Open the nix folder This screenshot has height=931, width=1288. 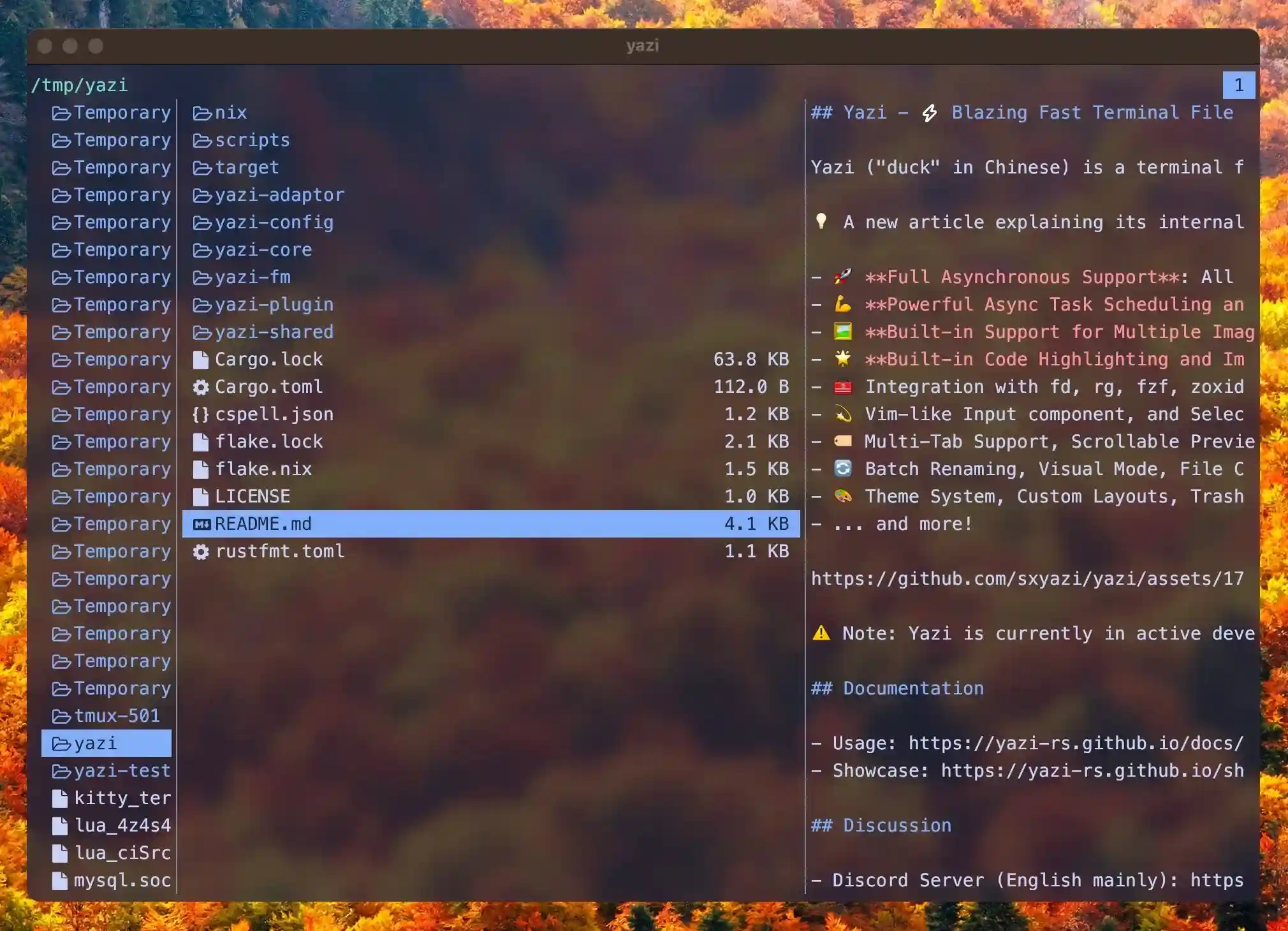(230, 113)
